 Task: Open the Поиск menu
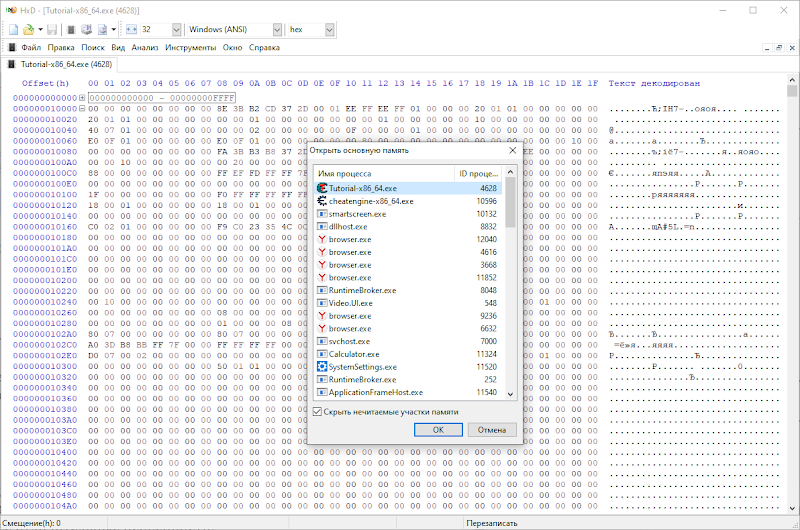pyautogui.click(x=93, y=47)
